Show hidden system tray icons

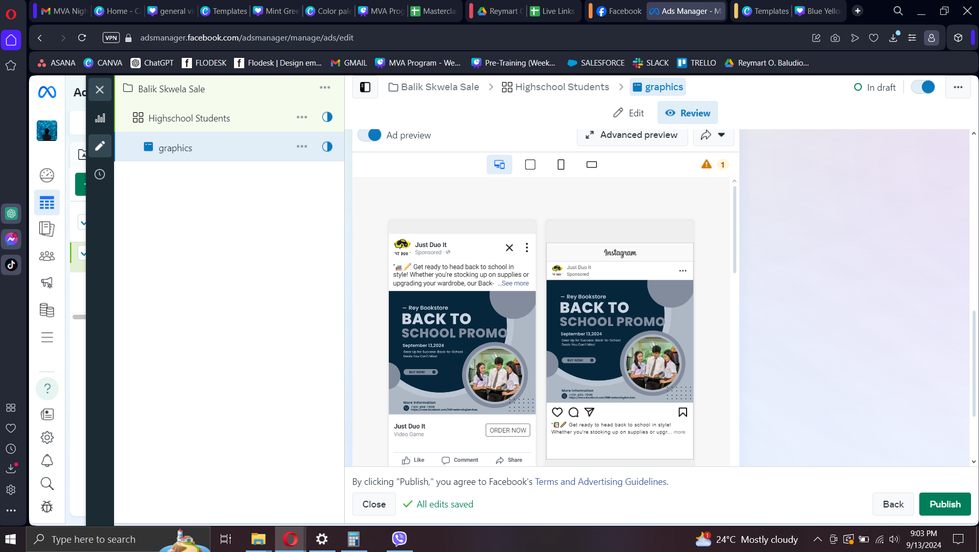click(817, 540)
